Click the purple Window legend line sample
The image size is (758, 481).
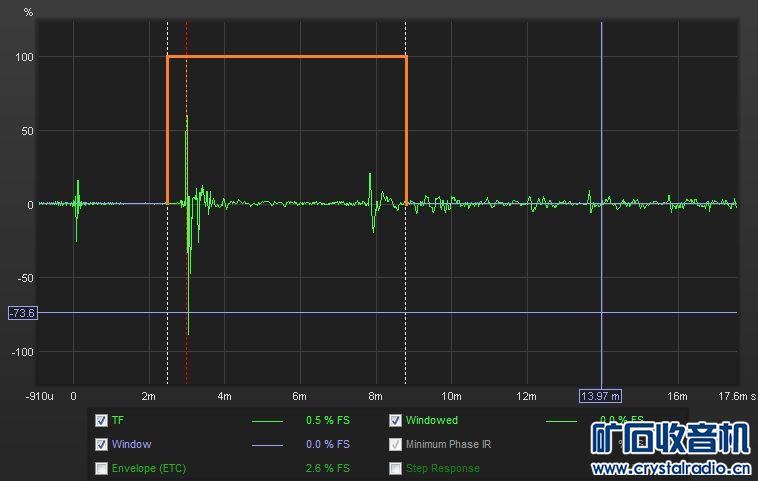(267, 445)
